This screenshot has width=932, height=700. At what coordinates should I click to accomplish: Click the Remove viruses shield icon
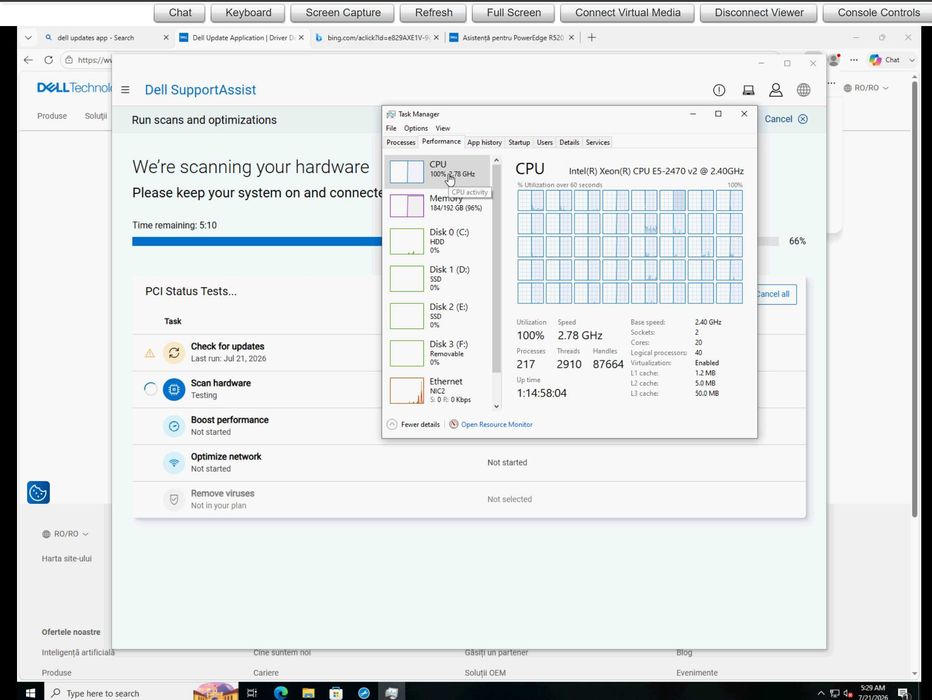point(174,500)
